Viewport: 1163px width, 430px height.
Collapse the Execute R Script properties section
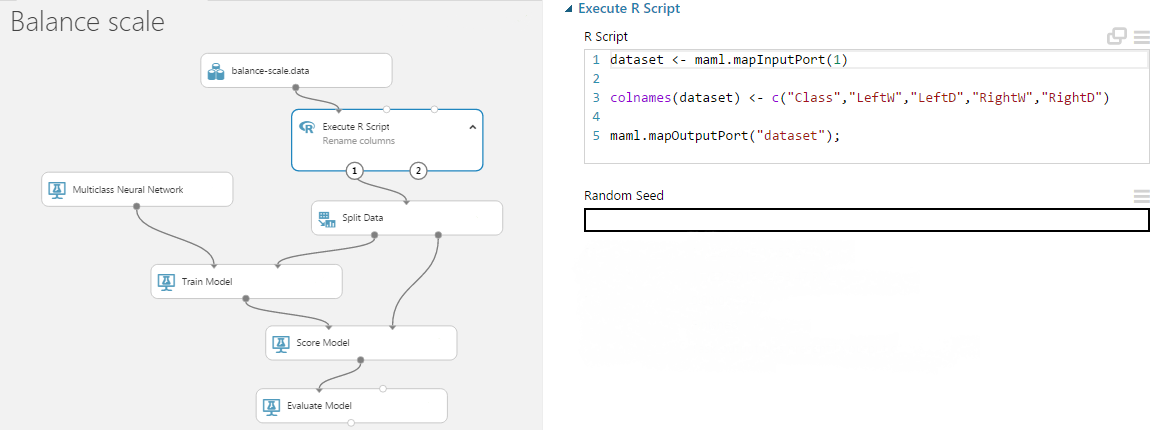click(568, 9)
